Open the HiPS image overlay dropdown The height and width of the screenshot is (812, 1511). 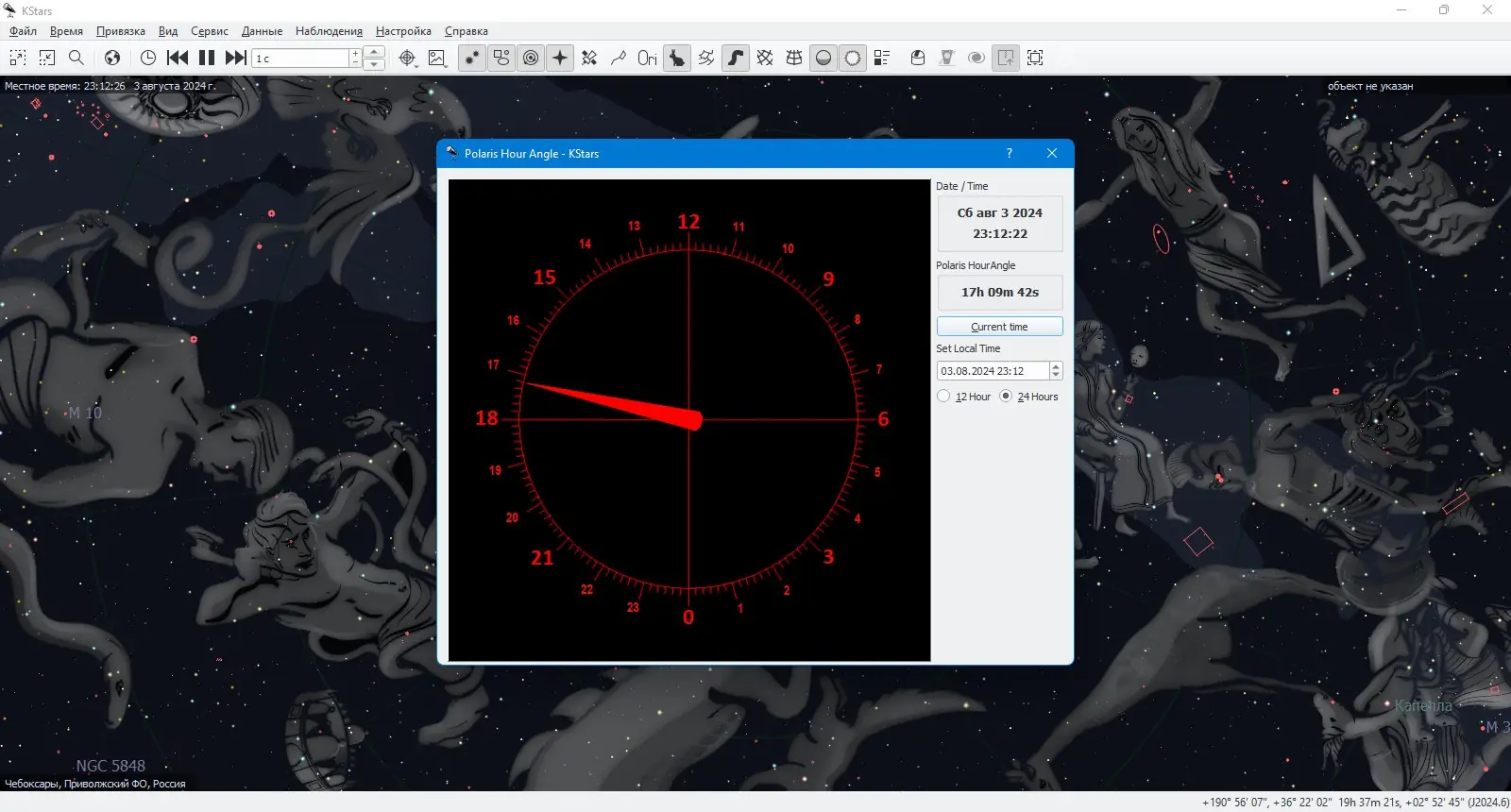point(436,58)
